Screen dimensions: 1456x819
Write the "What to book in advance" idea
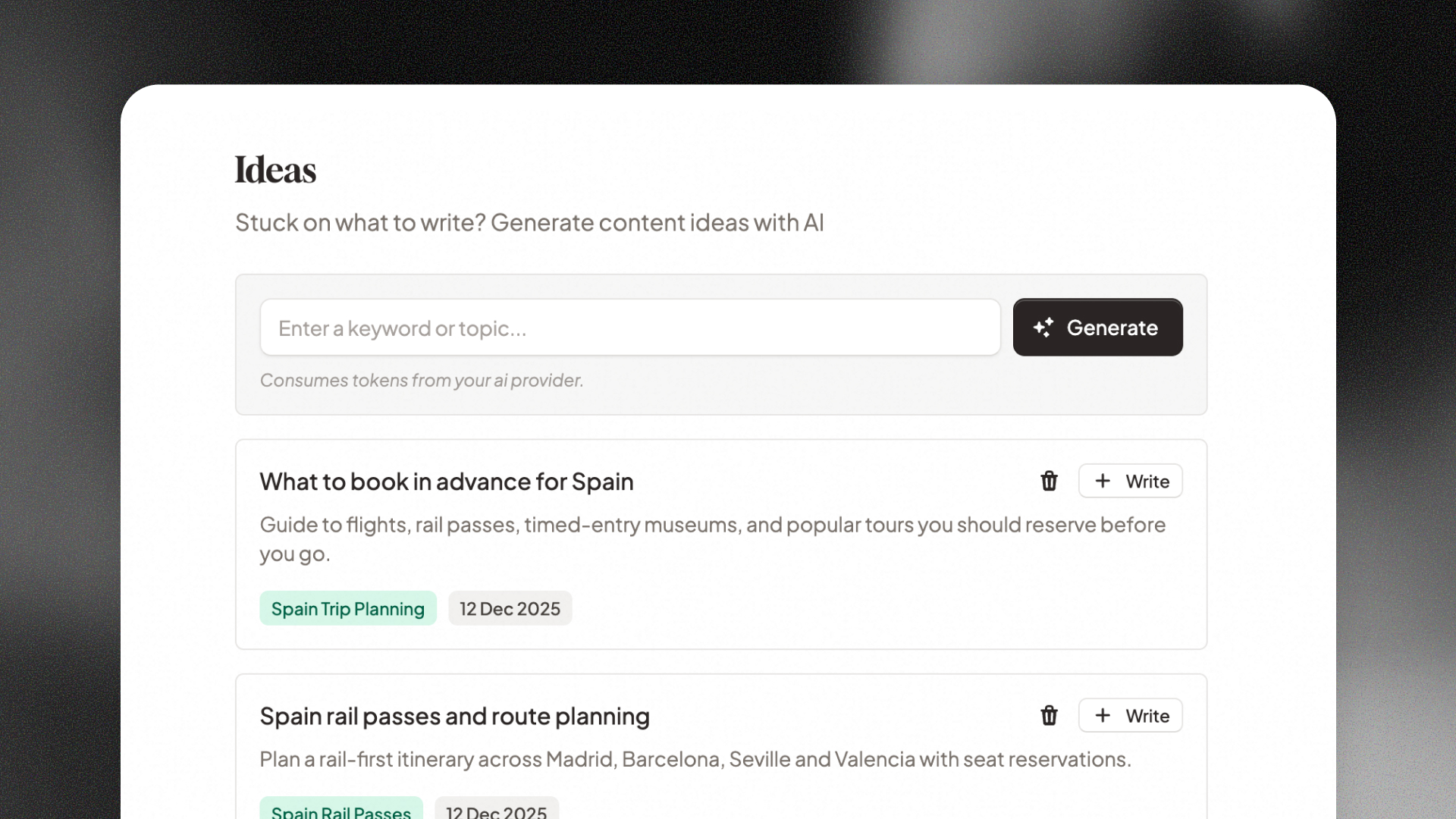(x=1130, y=481)
